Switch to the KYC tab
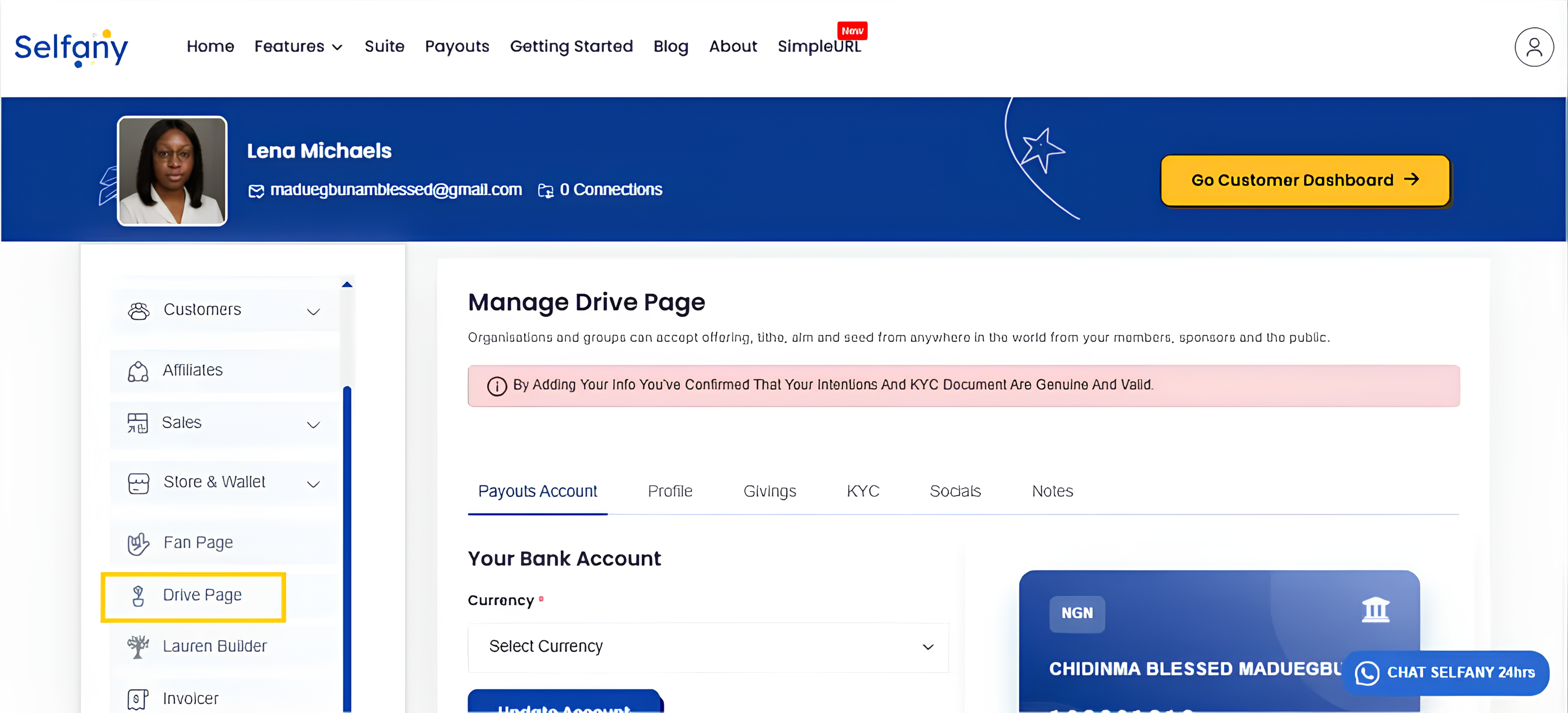Image resolution: width=1568 pixels, height=713 pixels. point(862,490)
